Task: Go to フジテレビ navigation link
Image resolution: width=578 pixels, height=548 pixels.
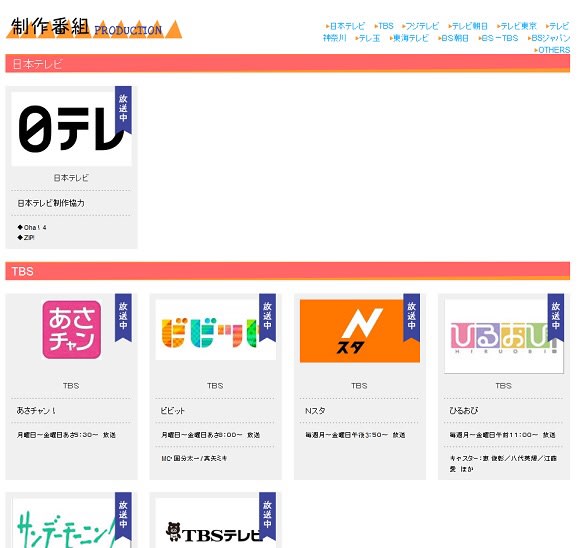Action: [x=421, y=26]
